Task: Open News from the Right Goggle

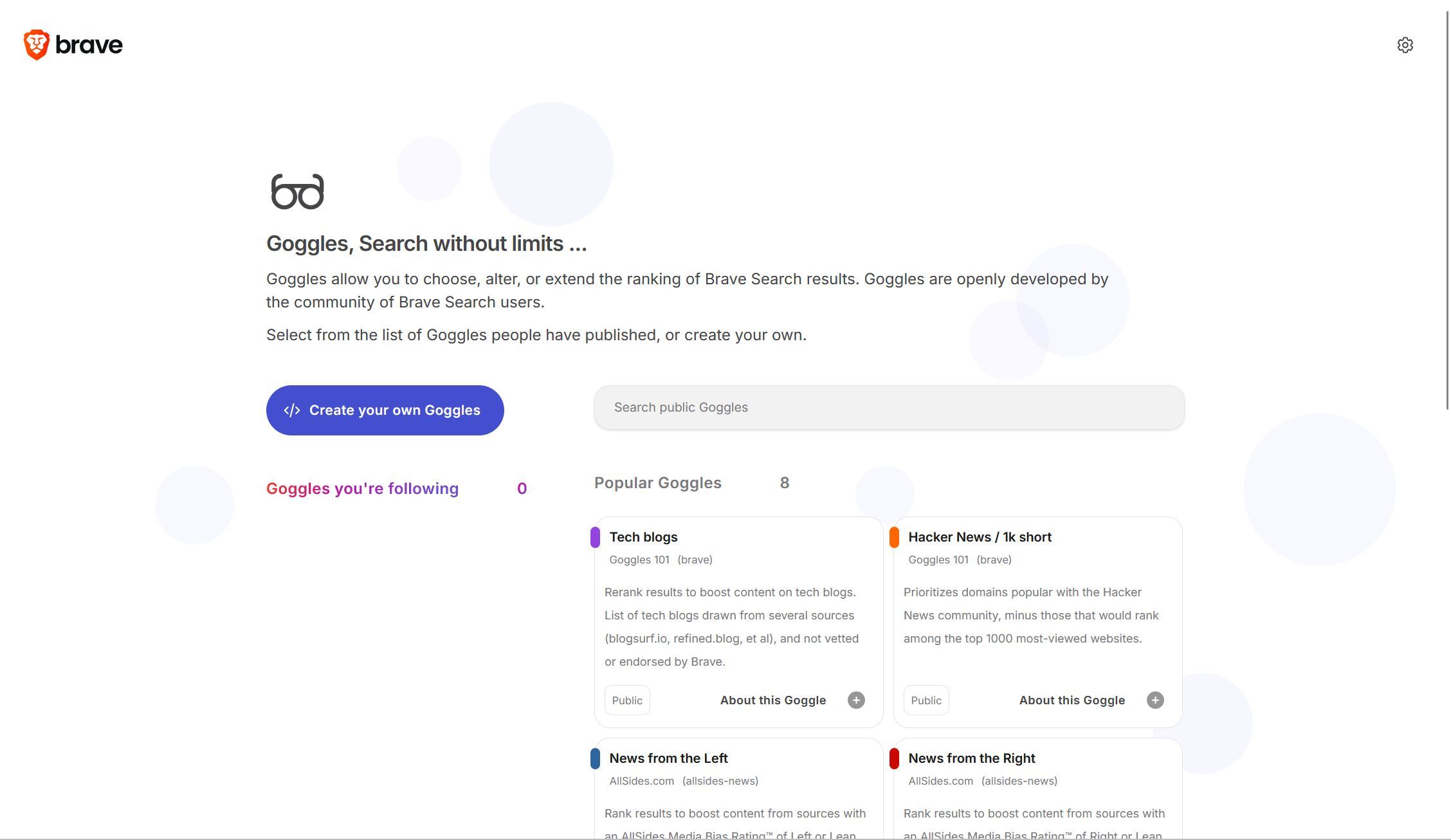Action: point(971,758)
